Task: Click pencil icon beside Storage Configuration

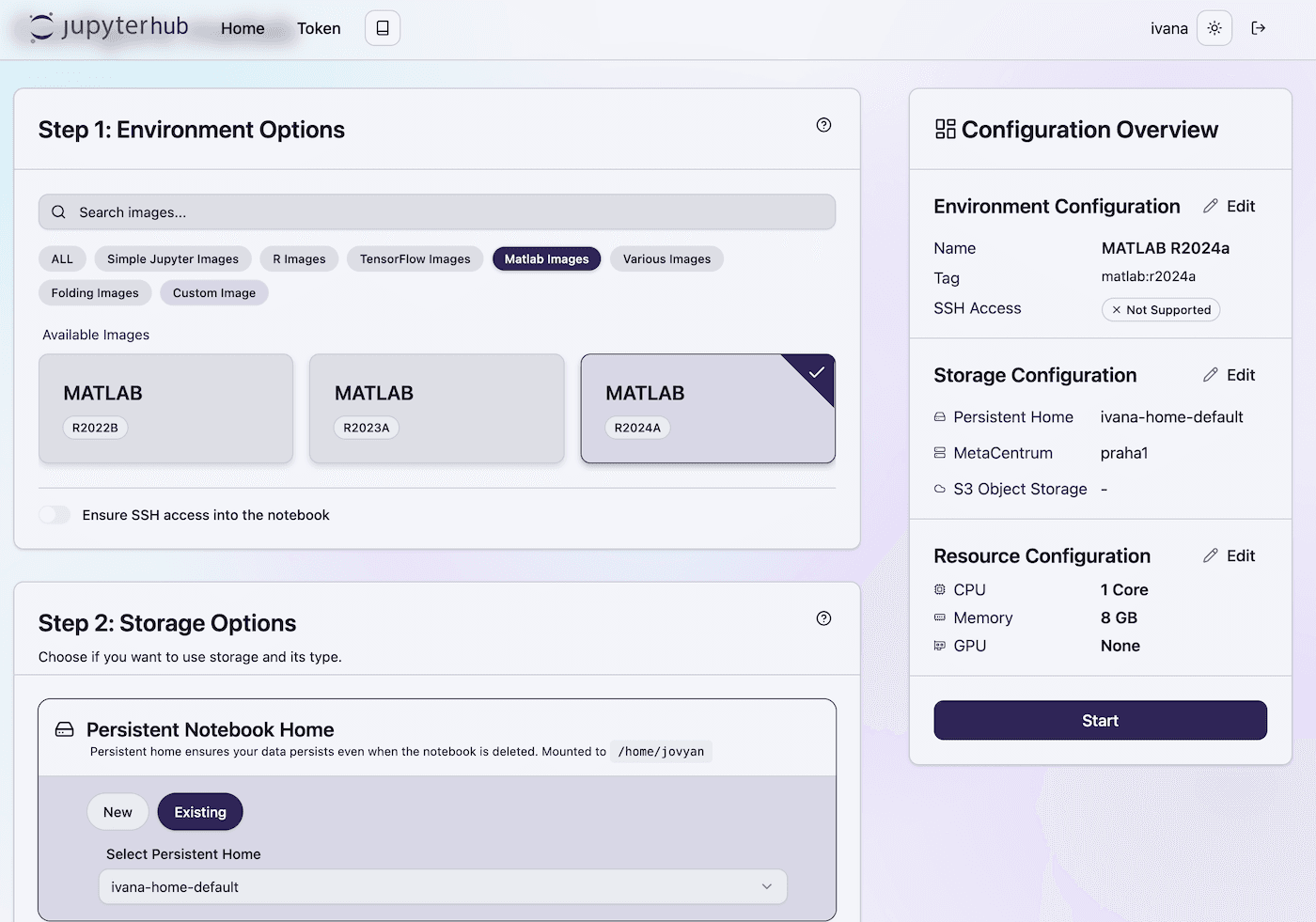Action: 1211,375
